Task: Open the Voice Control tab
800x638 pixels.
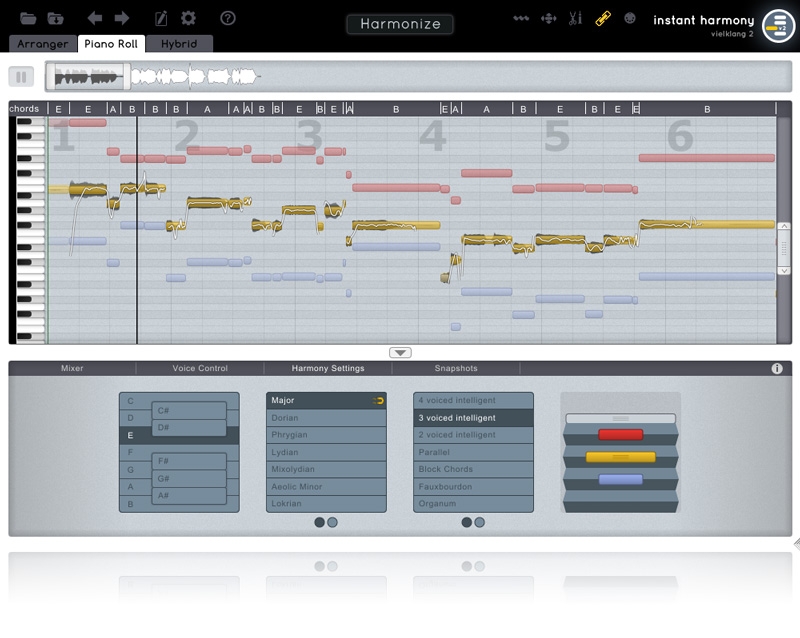Action: click(x=200, y=368)
